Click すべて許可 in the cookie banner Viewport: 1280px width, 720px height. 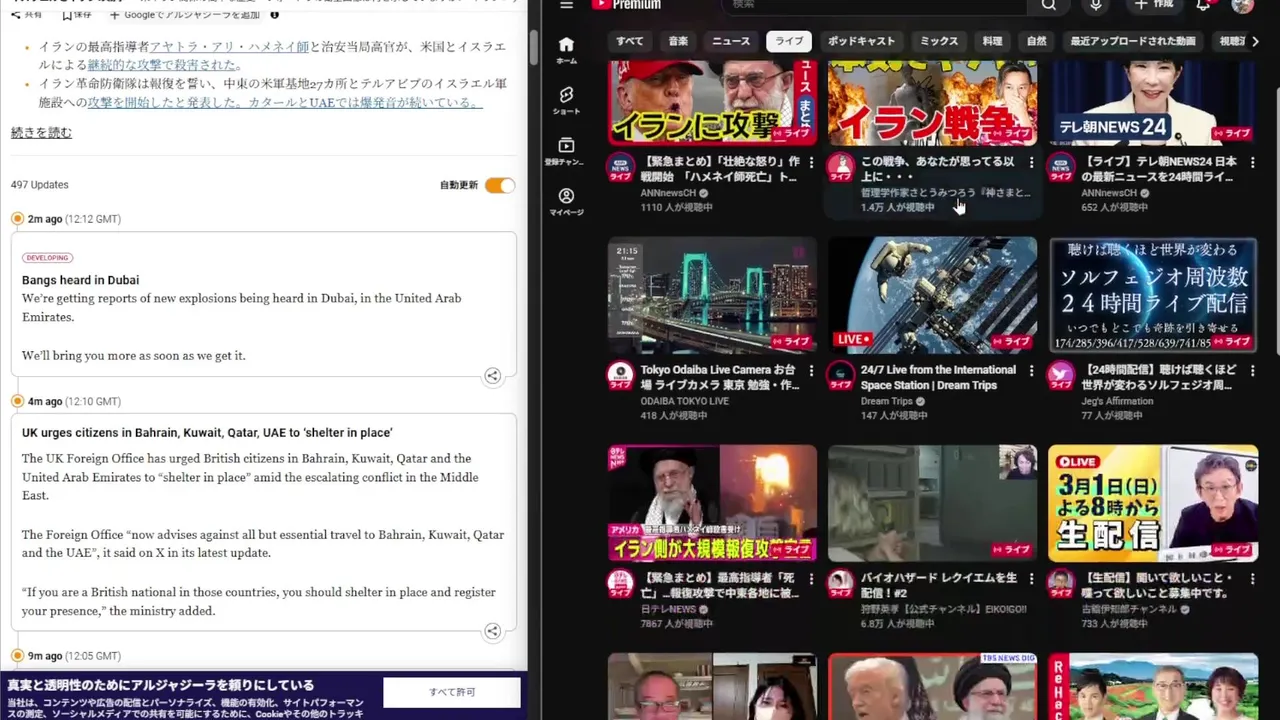coord(452,692)
